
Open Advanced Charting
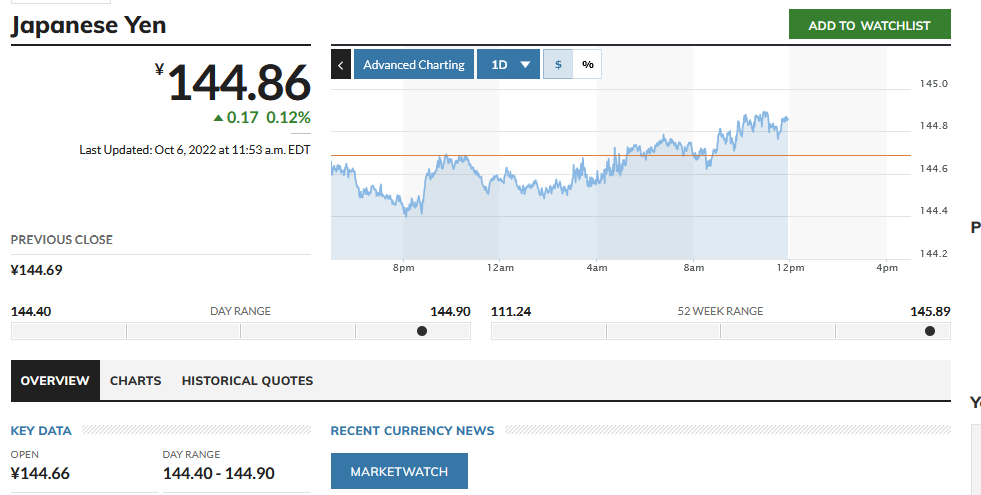point(414,64)
